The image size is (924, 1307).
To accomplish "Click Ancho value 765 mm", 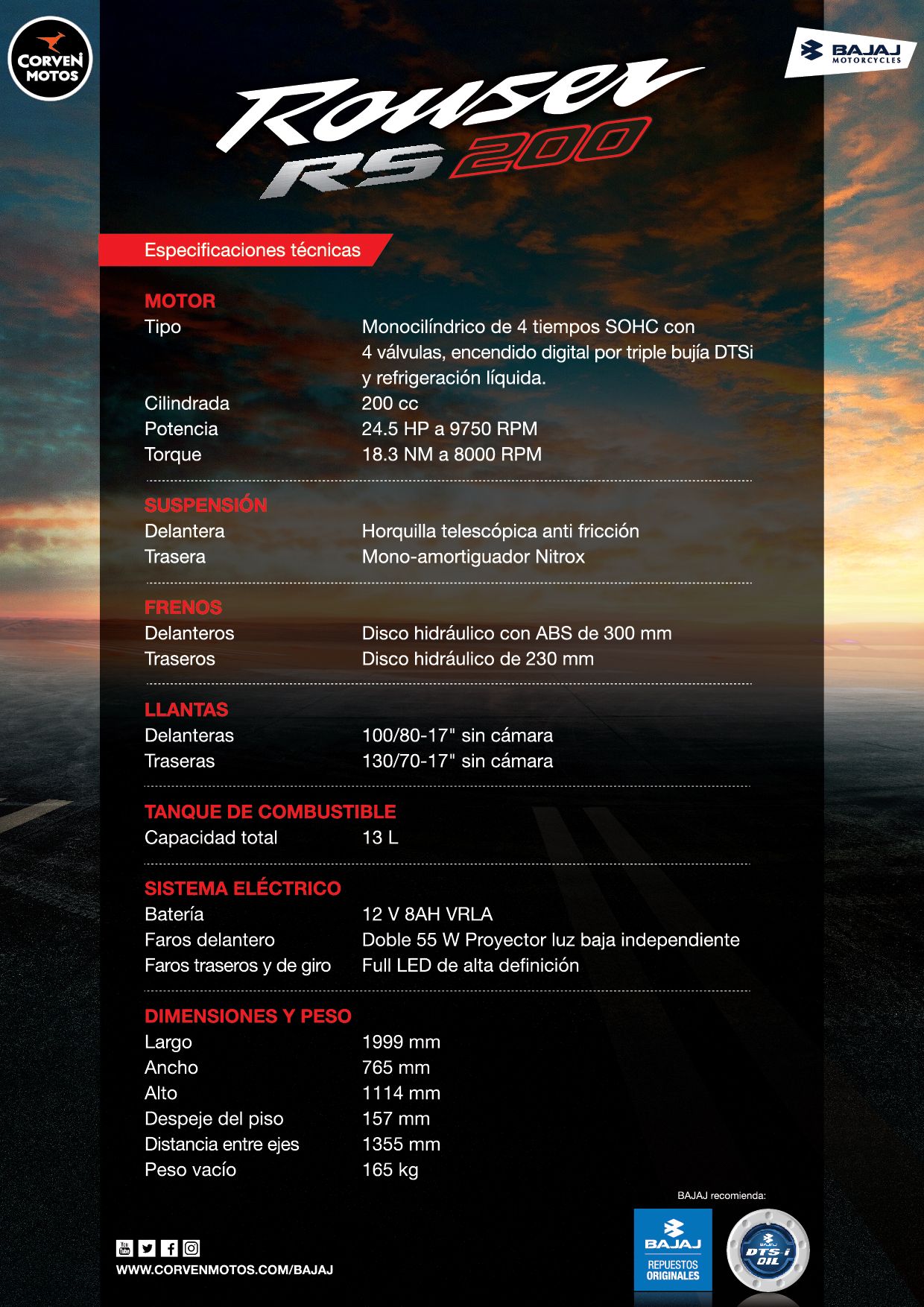I will (396, 1067).
